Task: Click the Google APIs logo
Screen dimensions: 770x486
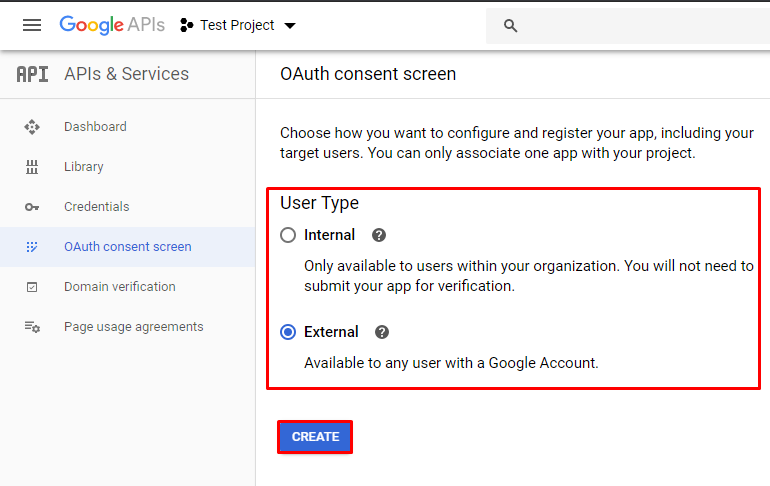Action: (112, 25)
